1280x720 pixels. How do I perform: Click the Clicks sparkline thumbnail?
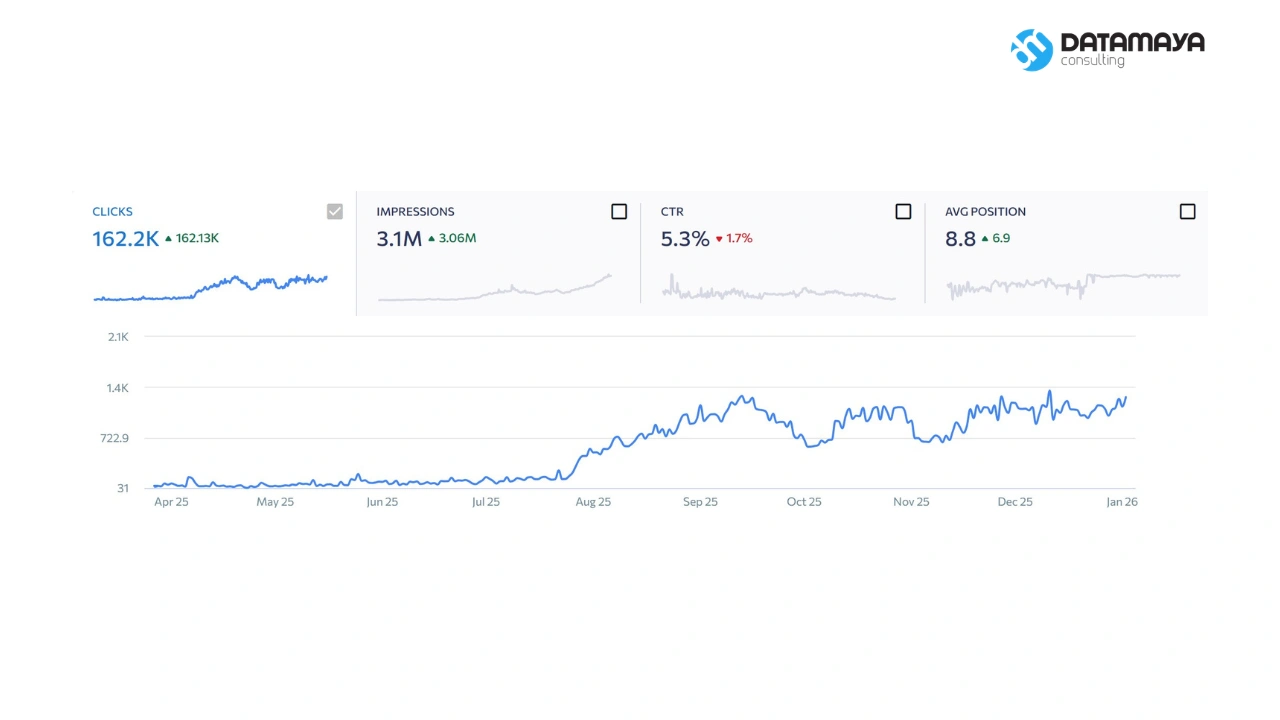tap(211, 287)
